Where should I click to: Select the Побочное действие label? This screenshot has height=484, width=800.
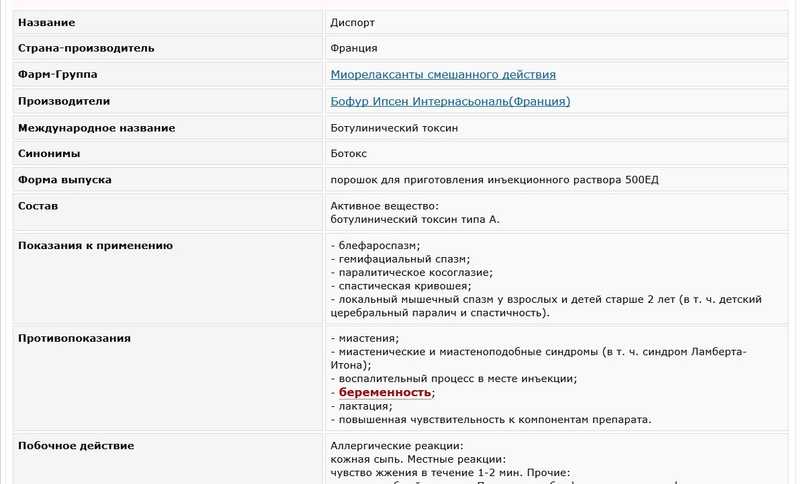[76, 445]
